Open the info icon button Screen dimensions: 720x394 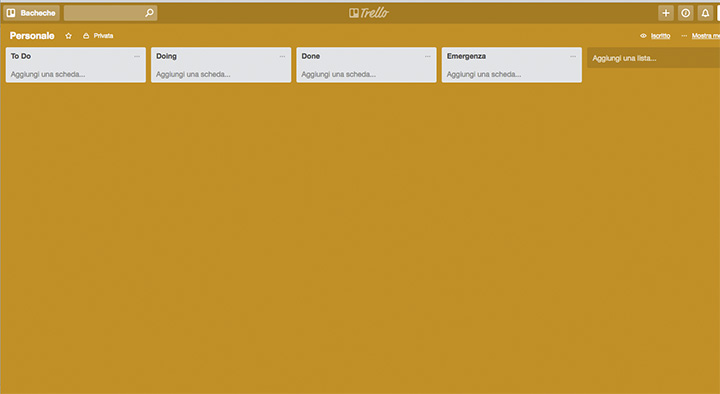click(x=686, y=13)
